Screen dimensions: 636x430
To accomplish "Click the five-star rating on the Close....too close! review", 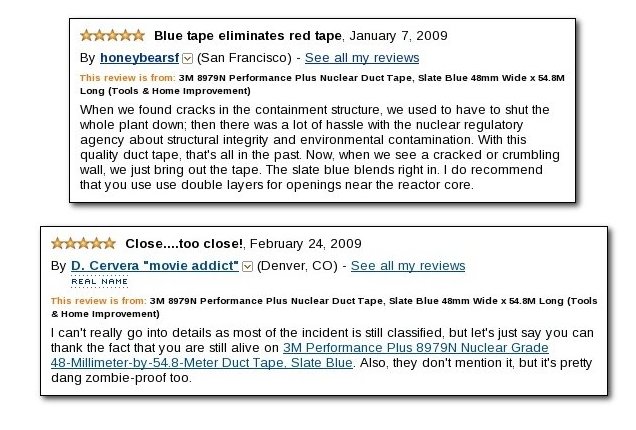I will click(x=84, y=243).
